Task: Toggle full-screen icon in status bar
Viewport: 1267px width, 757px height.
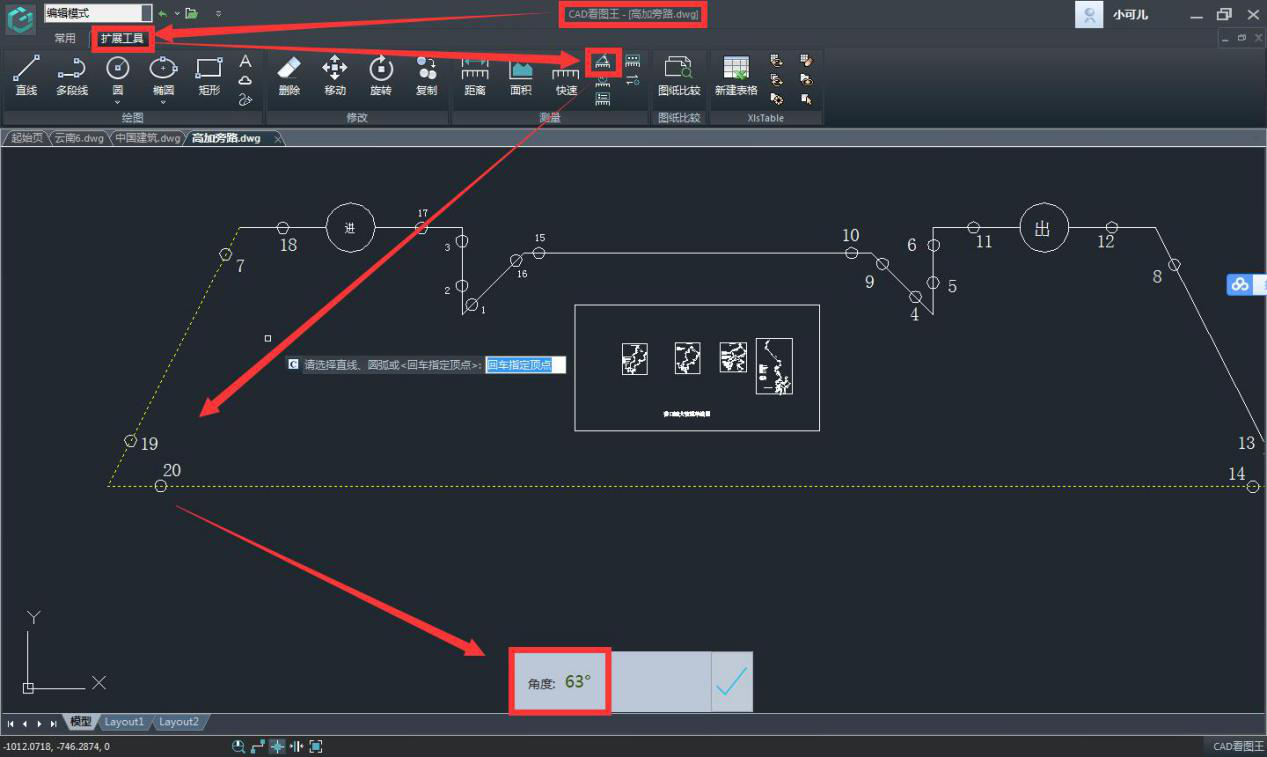Action: point(316,747)
